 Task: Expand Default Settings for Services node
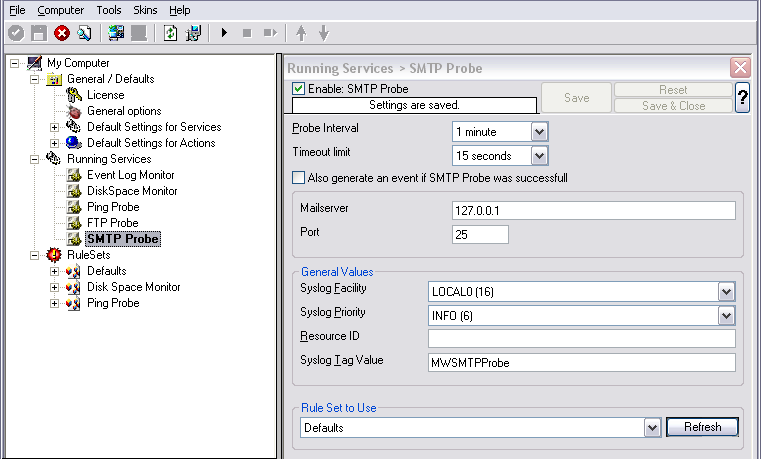[x=54, y=127]
